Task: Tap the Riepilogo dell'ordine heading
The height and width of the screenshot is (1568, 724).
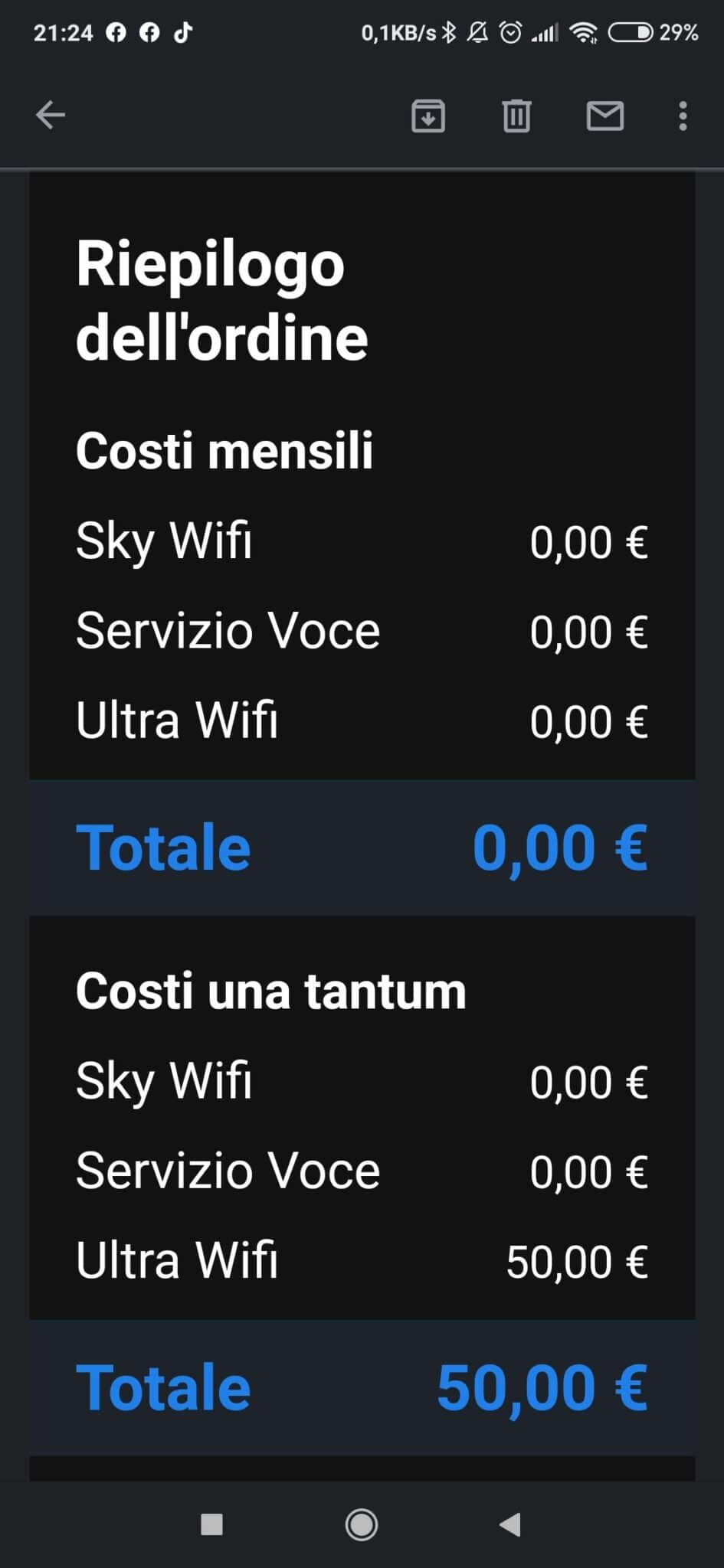Action: point(222,300)
